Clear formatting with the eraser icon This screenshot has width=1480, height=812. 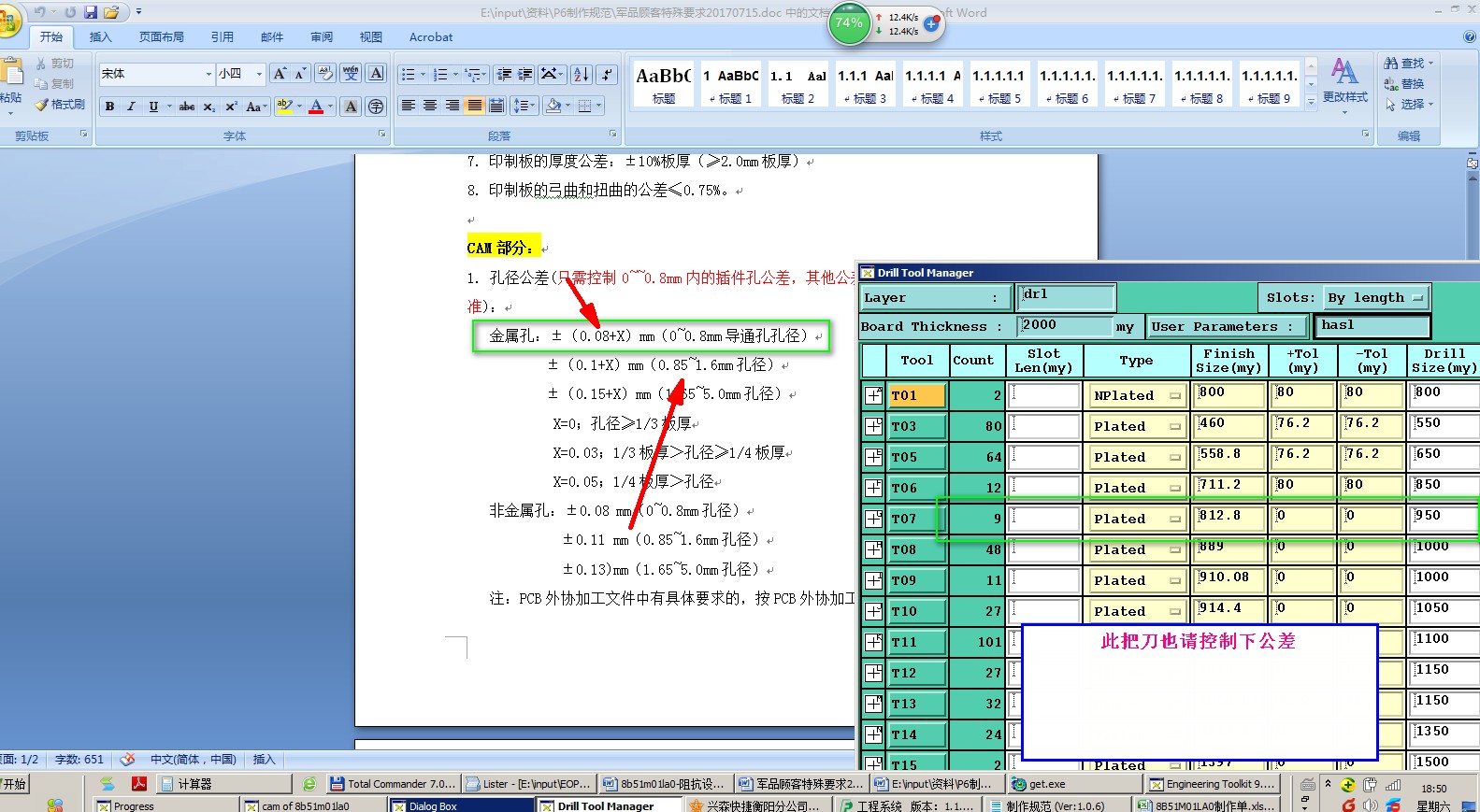click(325, 74)
